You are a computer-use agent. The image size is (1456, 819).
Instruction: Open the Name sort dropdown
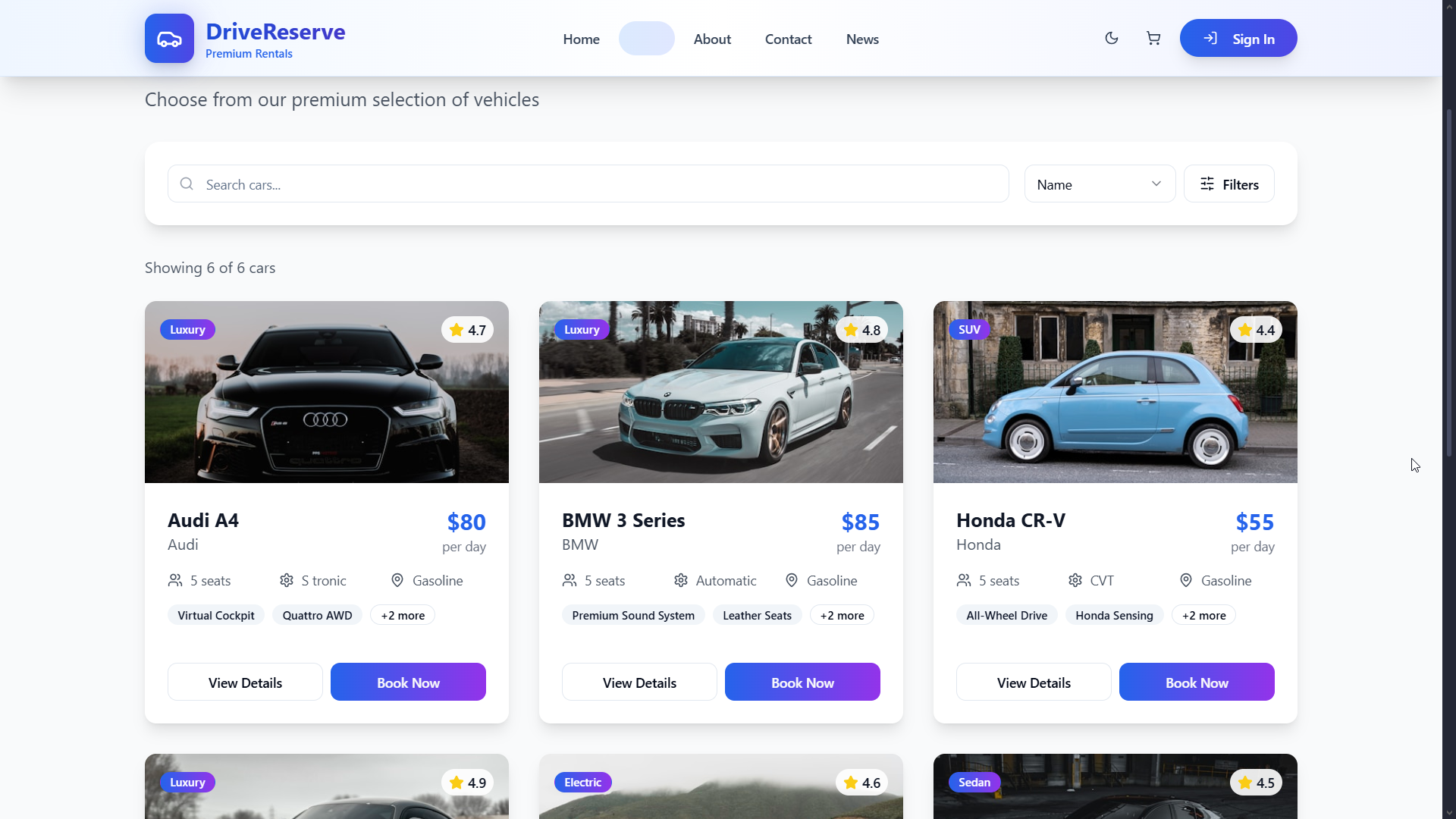pos(1100,184)
